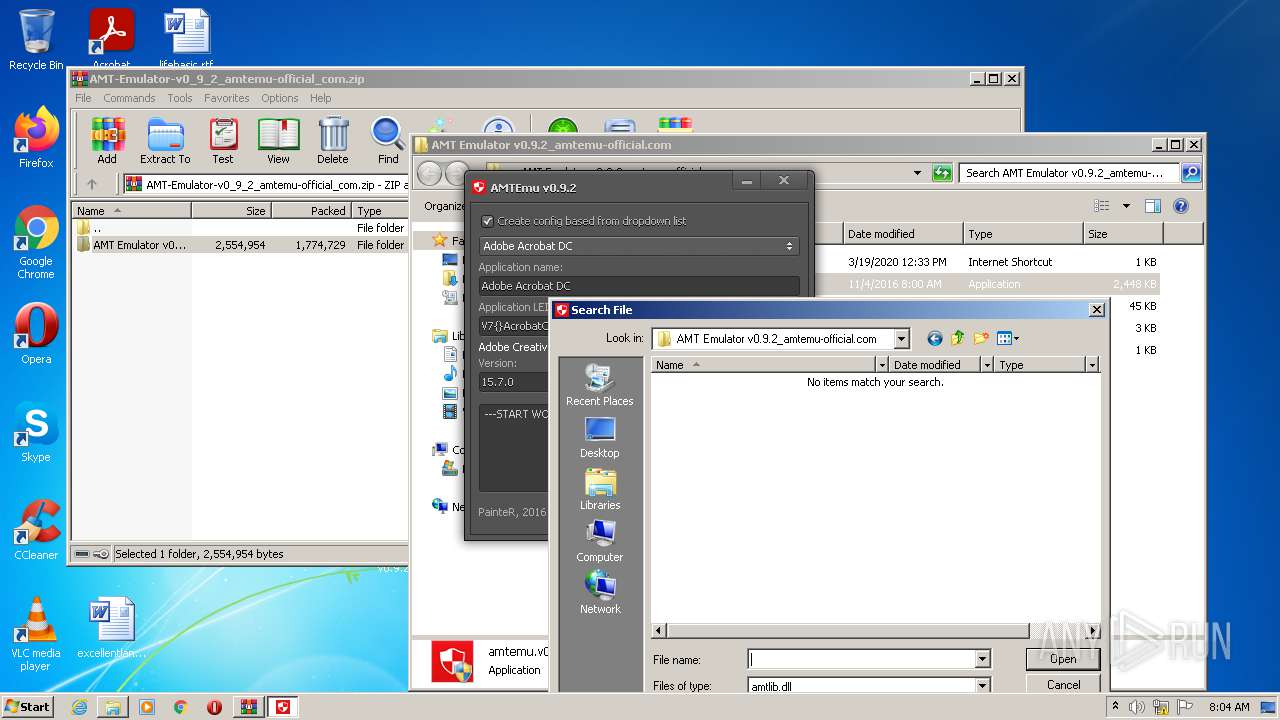
Task: Click Explorer search box
Action: tap(1069, 173)
